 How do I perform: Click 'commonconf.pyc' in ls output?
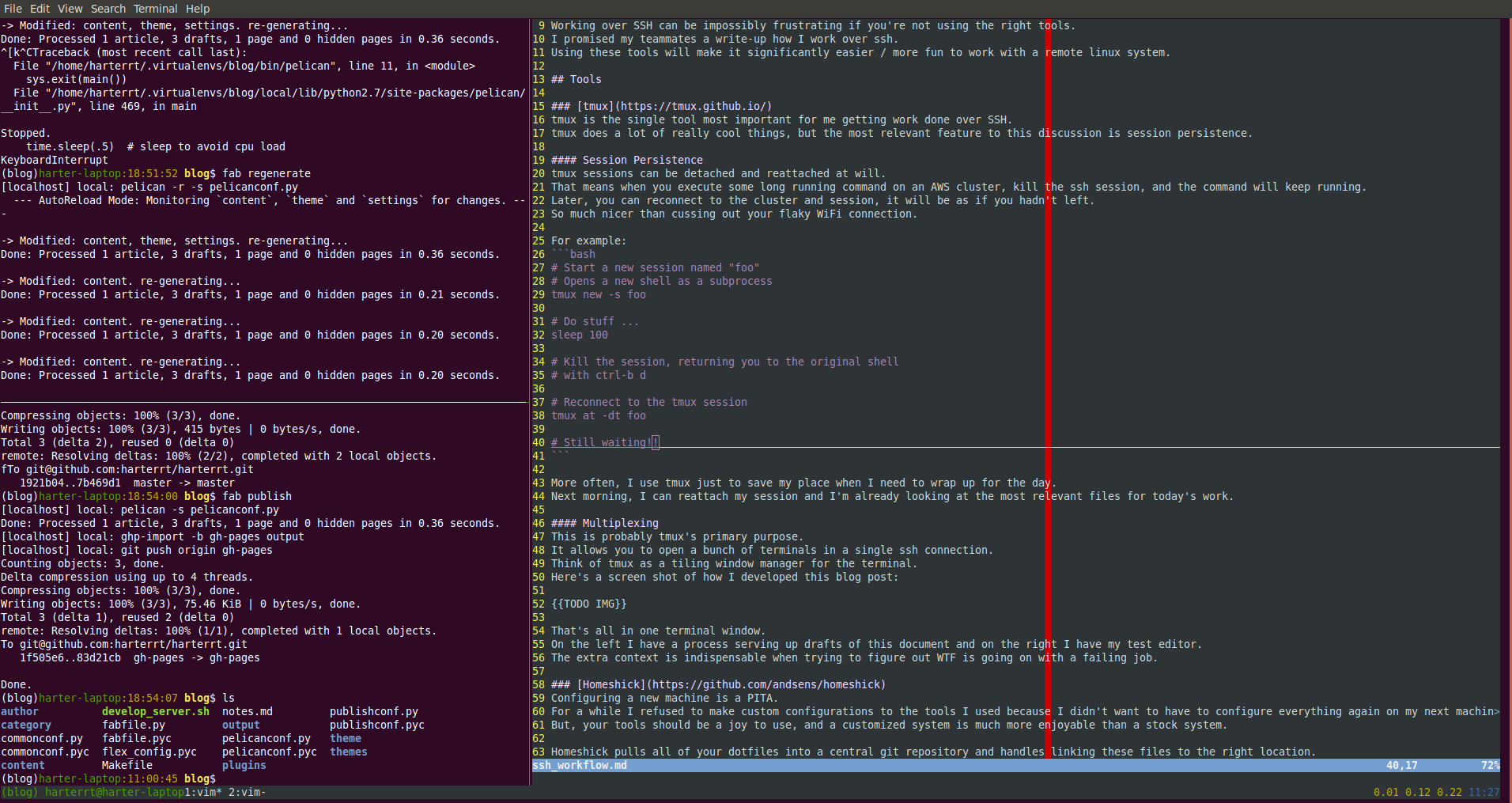(45, 752)
